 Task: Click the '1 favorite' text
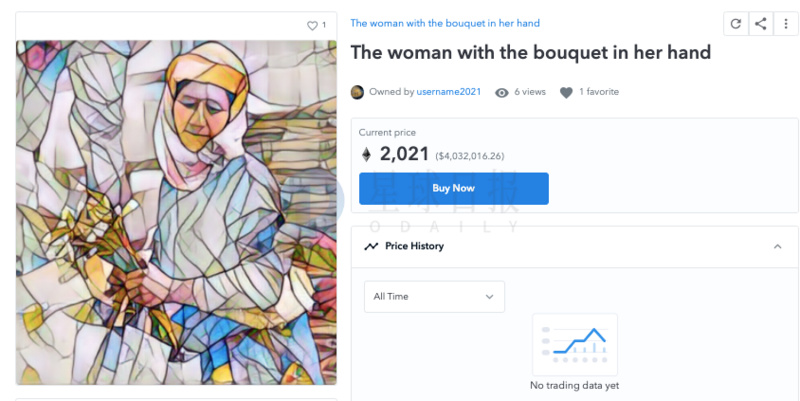(x=598, y=92)
